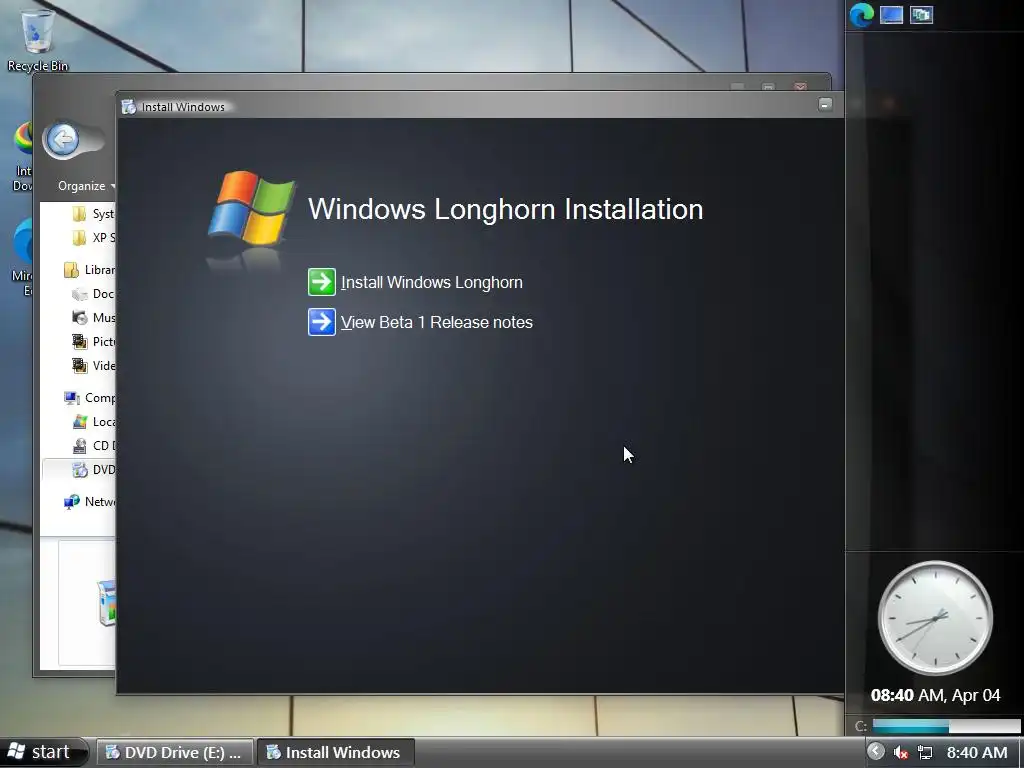Click the C: drive usage bar

pyautogui.click(x=946, y=726)
